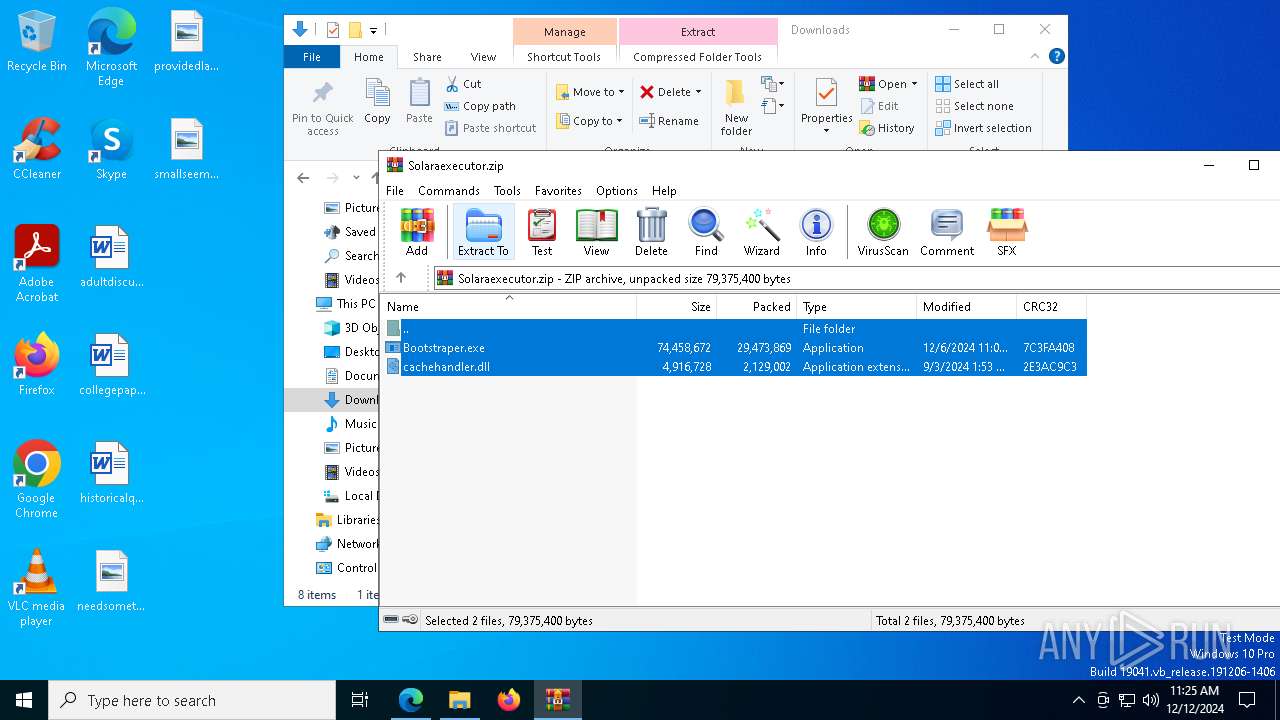Open Share tab in File Explorer
Image resolution: width=1280 pixels, height=720 pixels.
tap(427, 57)
